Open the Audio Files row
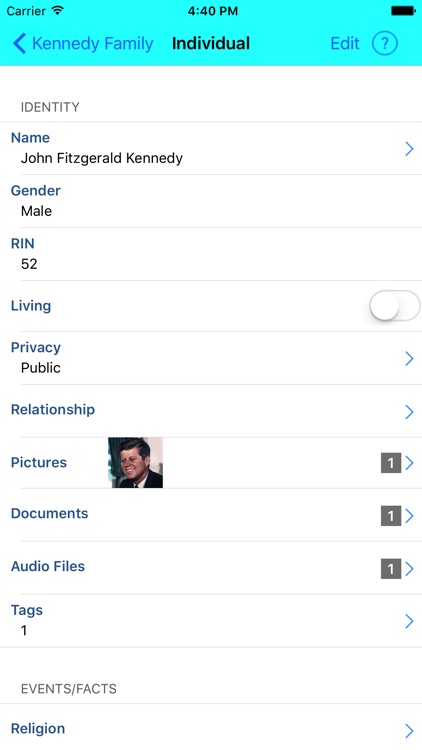 pyautogui.click(x=211, y=568)
